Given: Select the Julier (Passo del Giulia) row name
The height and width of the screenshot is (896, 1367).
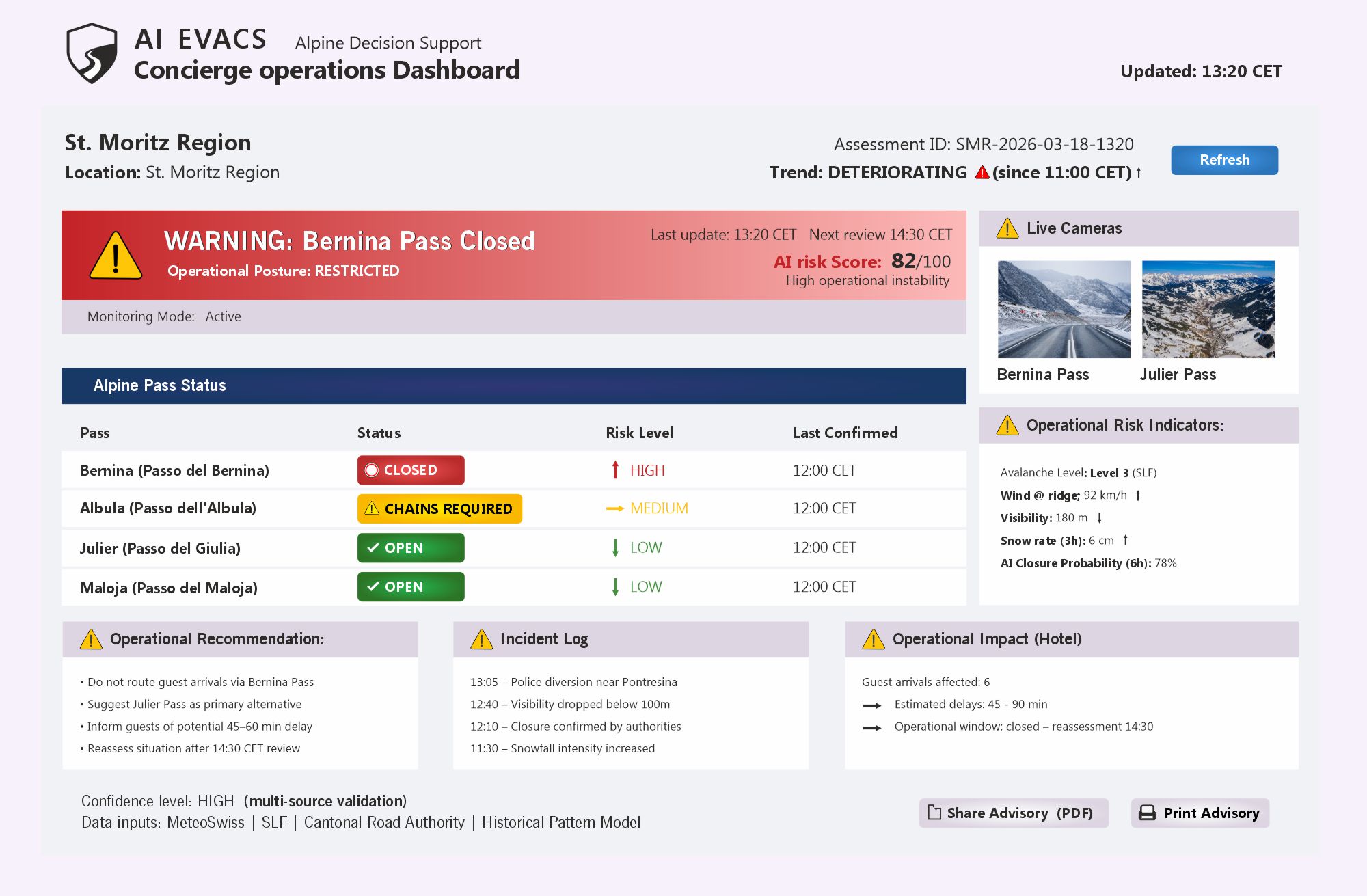Looking at the screenshot, I should 160,548.
